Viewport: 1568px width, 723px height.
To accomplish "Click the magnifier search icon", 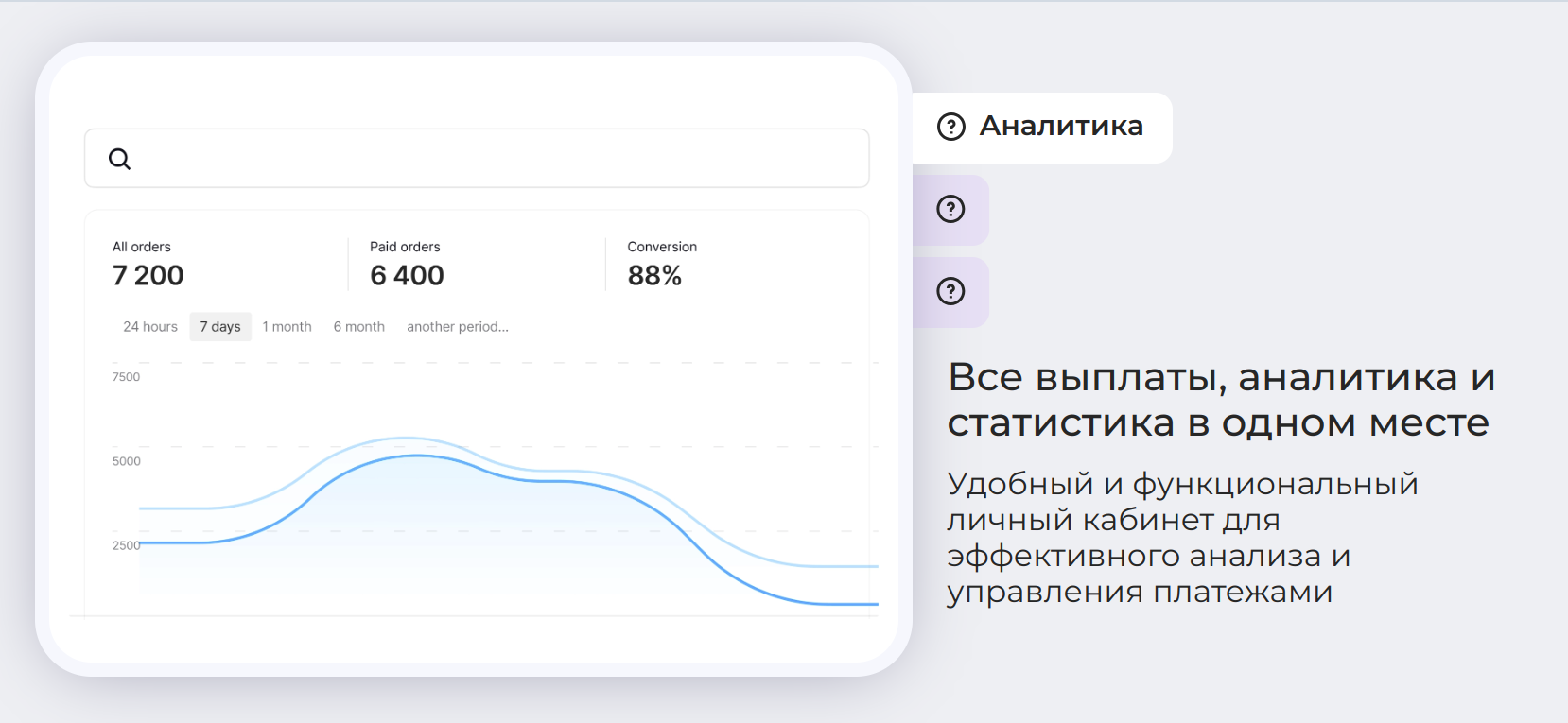I will [119, 159].
